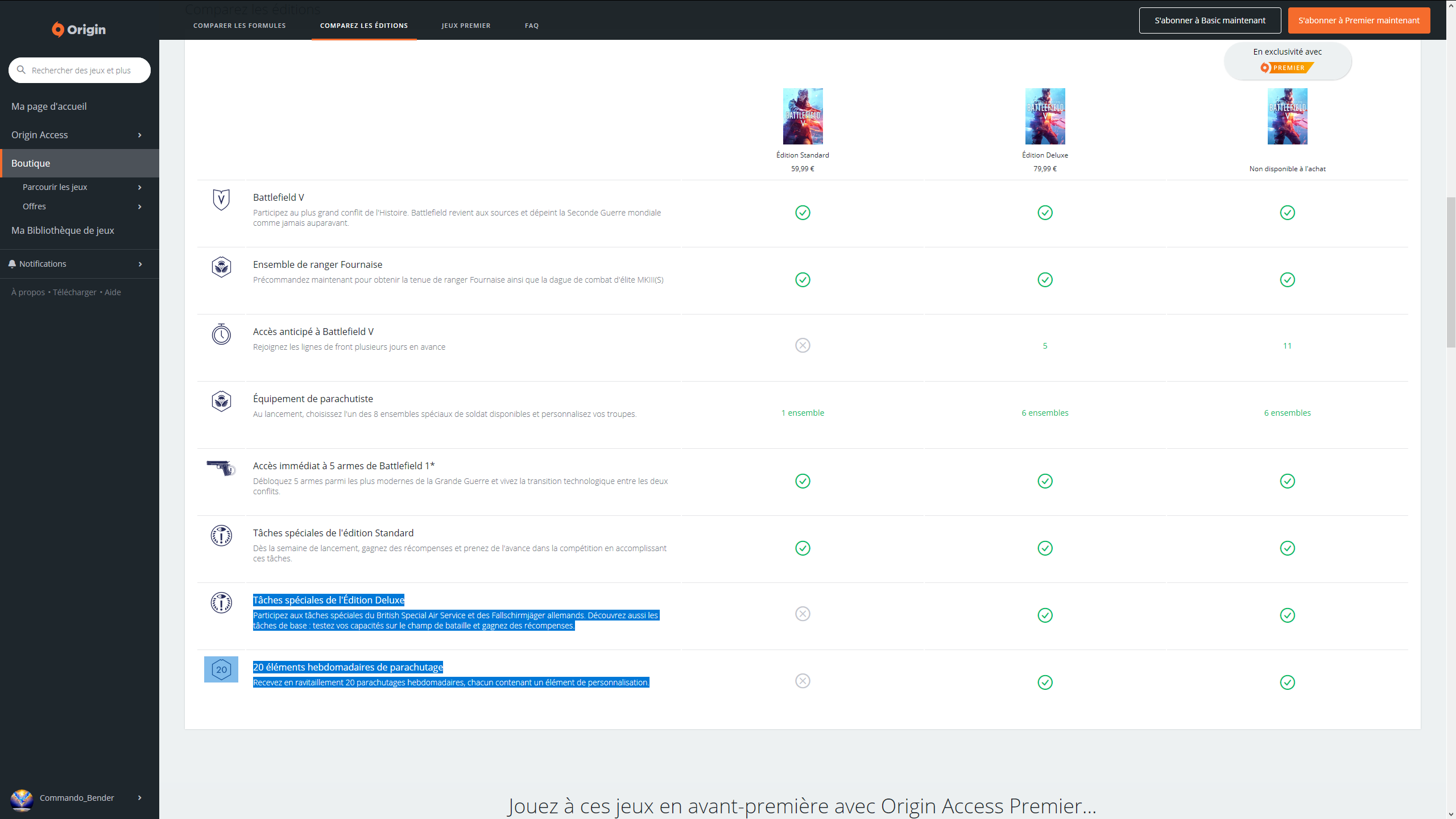Click the Tâches spéciales Édition Deluxe icon

221,602
